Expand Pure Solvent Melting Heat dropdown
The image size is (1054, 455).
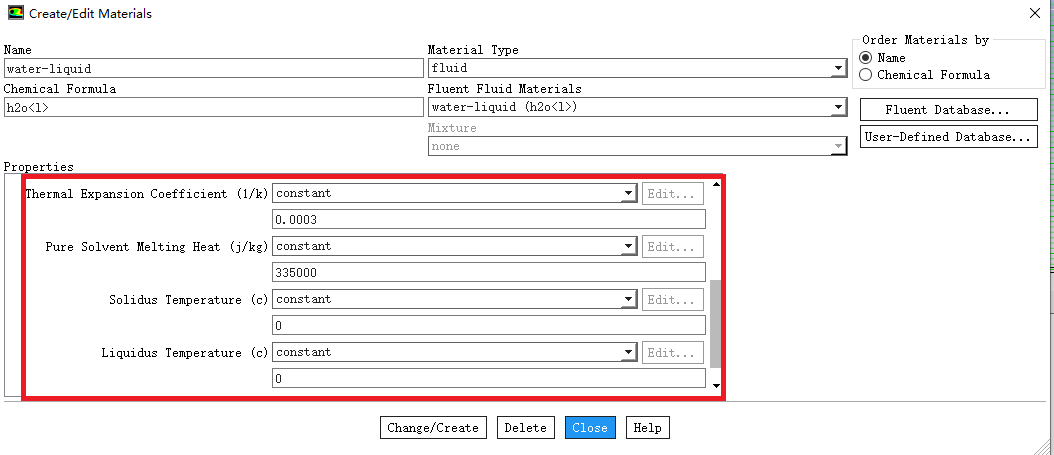454,247
